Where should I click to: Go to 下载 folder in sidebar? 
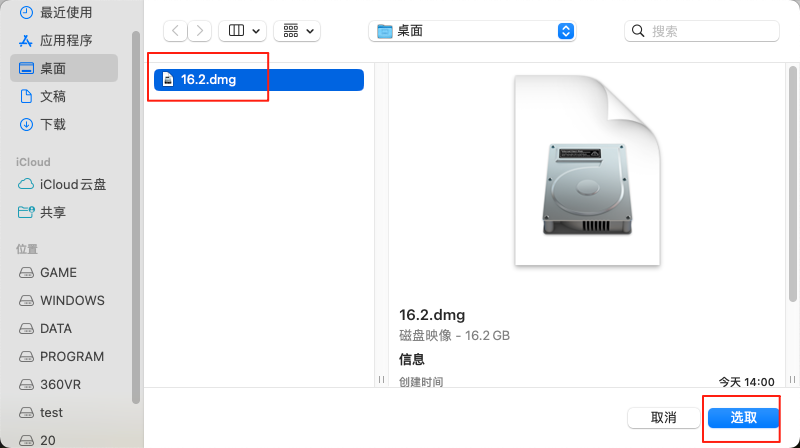tap(53, 125)
